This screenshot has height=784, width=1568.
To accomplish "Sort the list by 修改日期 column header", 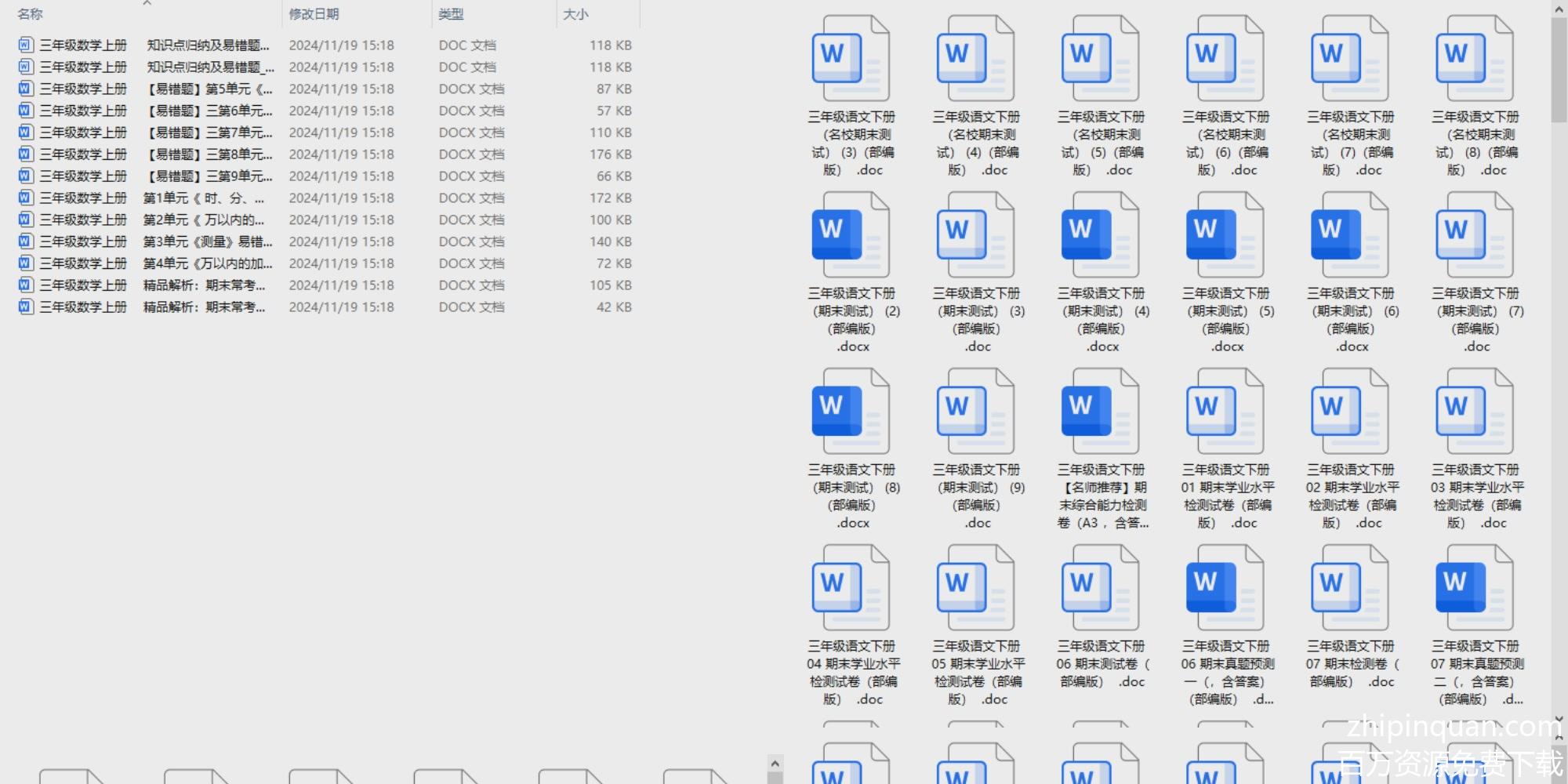I will pyautogui.click(x=314, y=14).
